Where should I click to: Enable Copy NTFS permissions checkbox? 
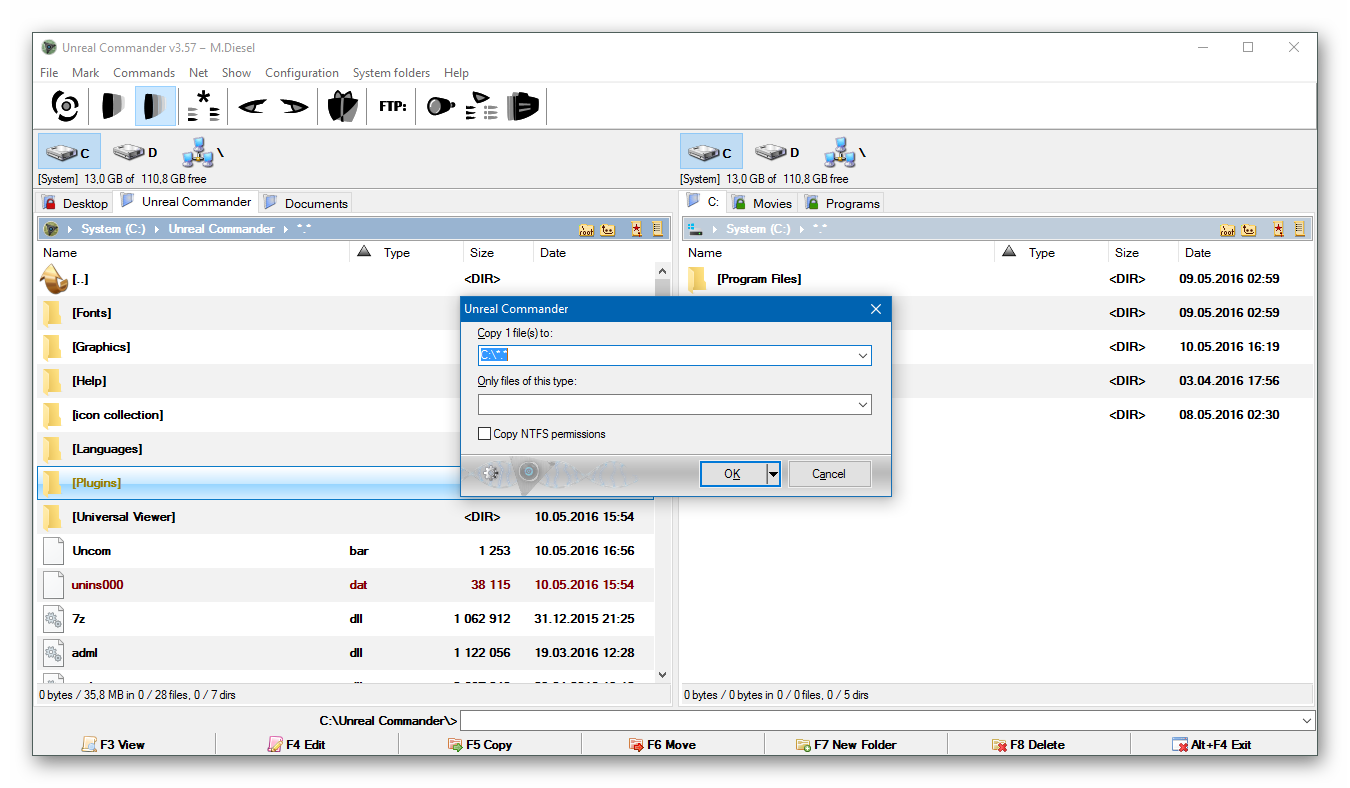tap(484, 434)
